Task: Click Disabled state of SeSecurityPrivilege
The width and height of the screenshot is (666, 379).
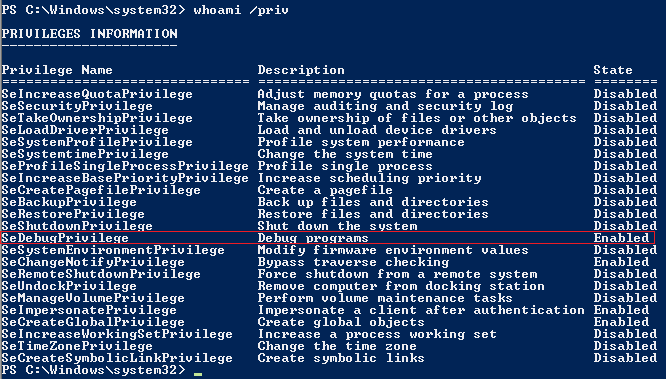Action: (625, 106)
